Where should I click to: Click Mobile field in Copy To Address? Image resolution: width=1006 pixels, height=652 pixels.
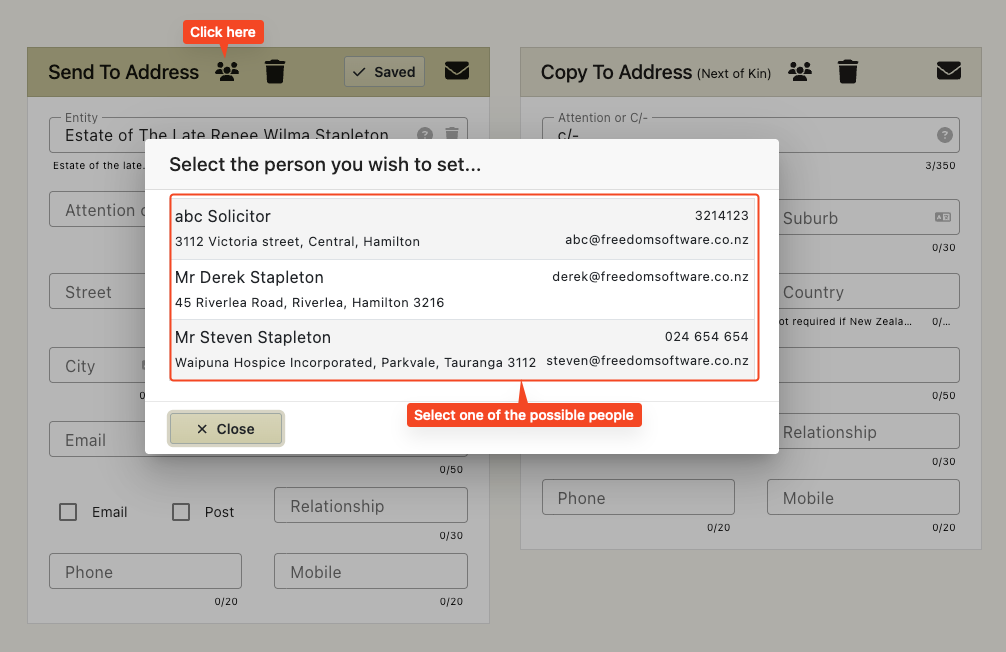tap(864, 497)
